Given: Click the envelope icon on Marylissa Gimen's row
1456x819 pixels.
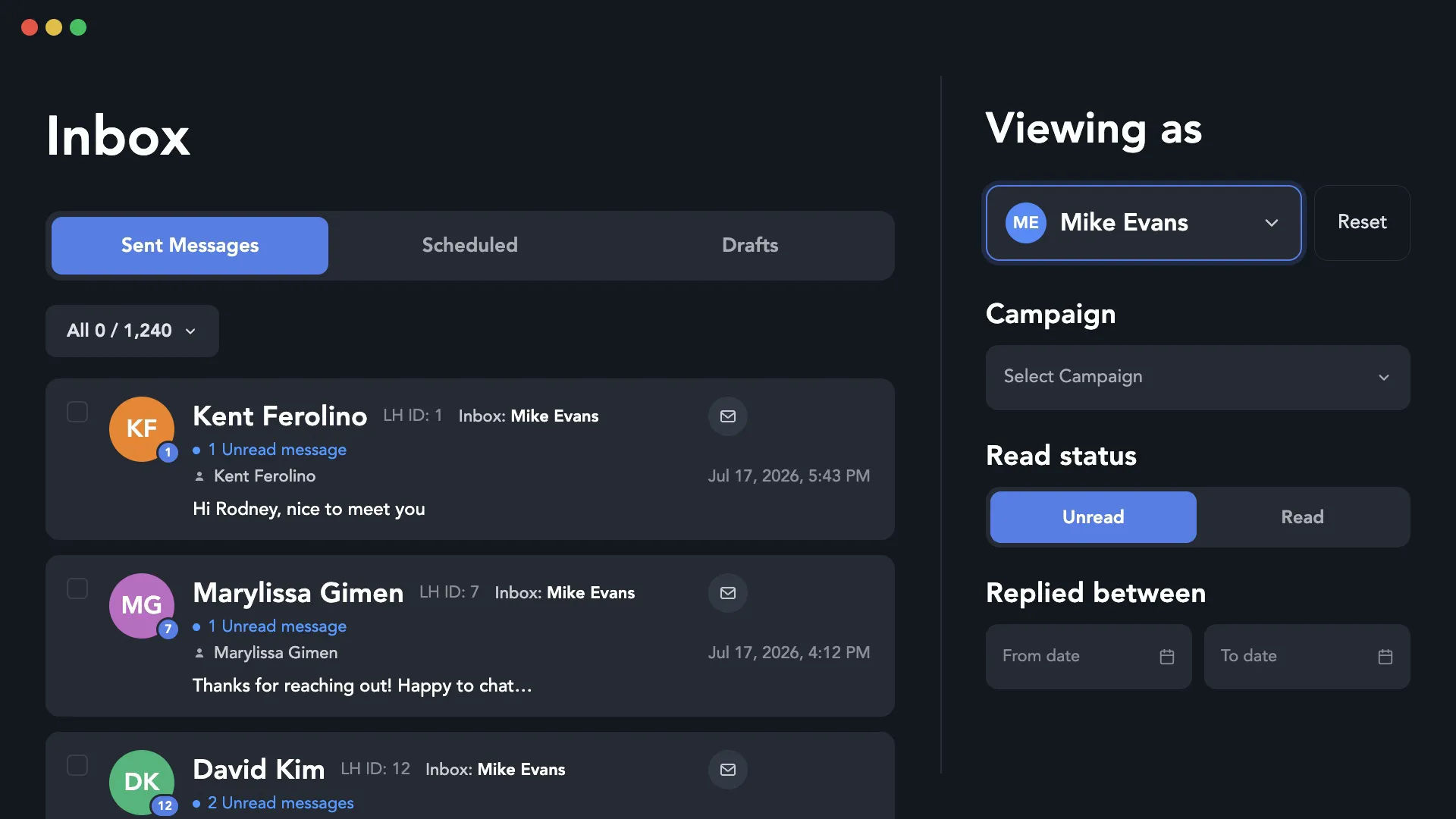Looking at the screenshot, I should [727, 593].
